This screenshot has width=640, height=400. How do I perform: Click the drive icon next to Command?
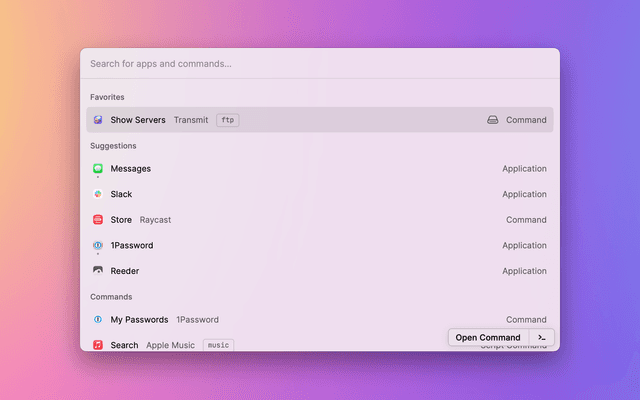tap(493, 120)
